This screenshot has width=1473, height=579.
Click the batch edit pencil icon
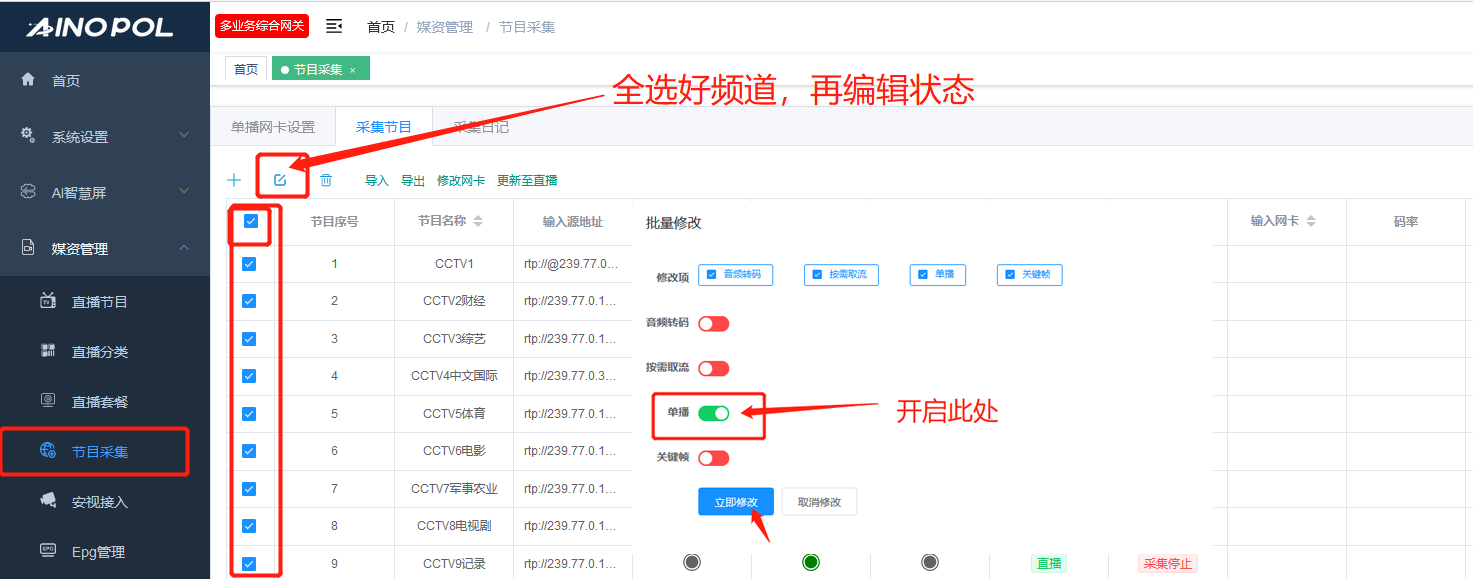tap(280, 181)
